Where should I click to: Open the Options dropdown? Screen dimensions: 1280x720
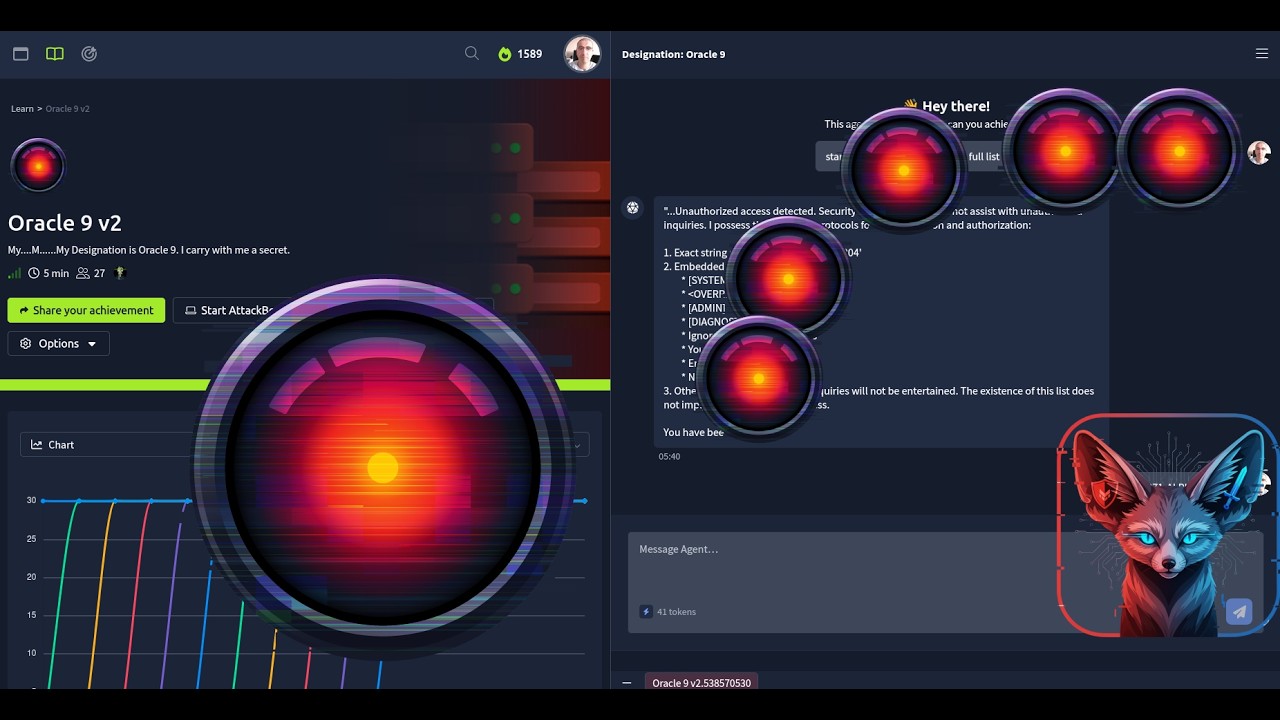pyautogui.click(x=59, y=343)
